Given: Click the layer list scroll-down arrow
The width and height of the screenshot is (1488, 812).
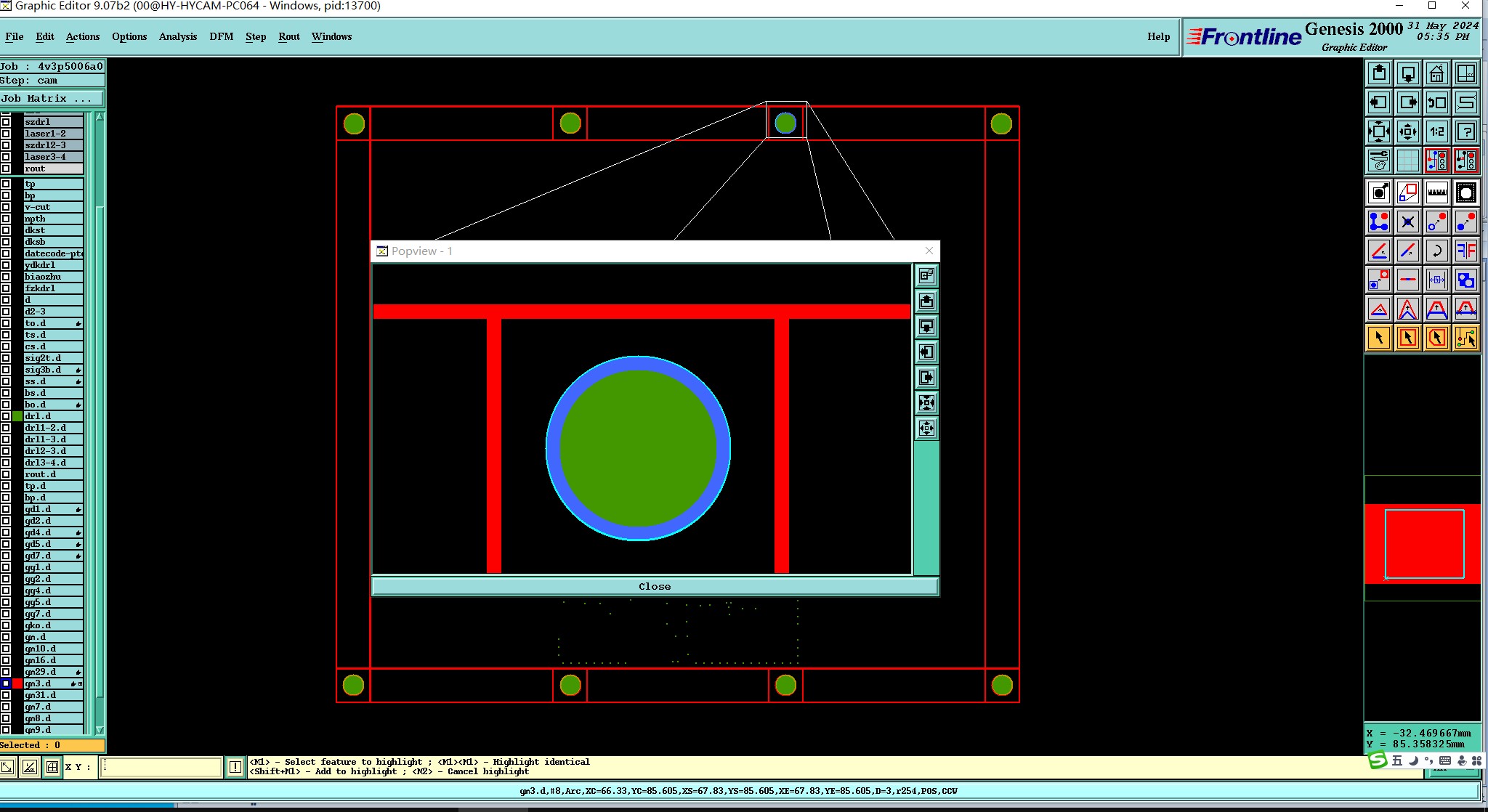Looking at the screenshot, I should [100, 731].
